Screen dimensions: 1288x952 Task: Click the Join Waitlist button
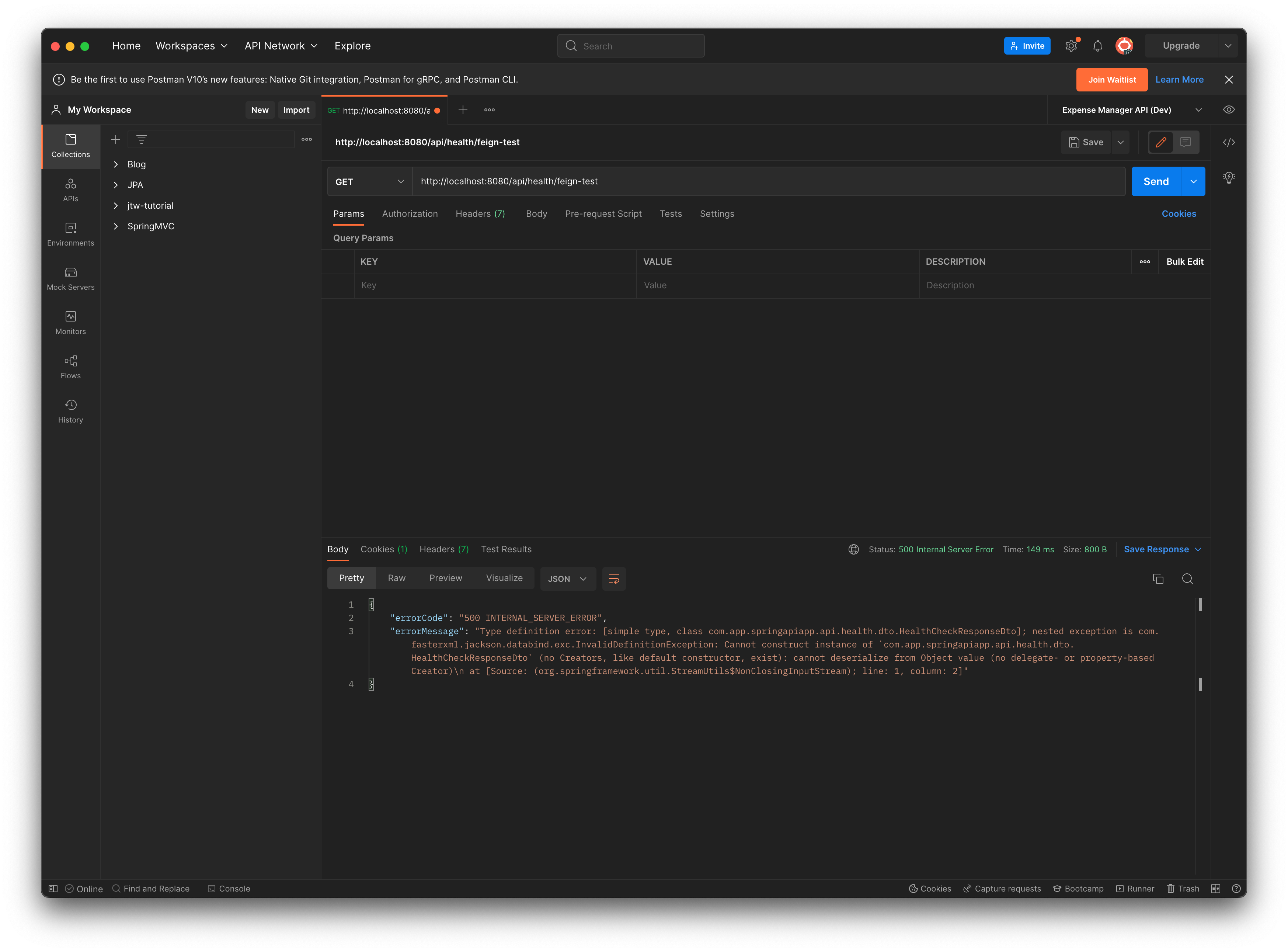(x=1112, y=80)
